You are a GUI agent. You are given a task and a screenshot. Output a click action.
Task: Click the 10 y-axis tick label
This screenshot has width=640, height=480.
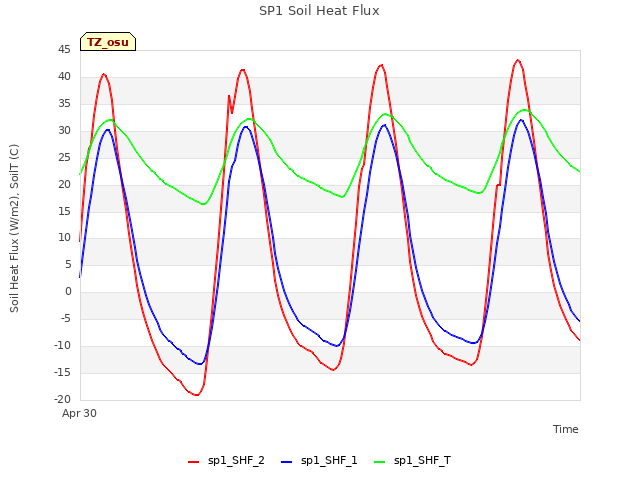tap(64, 238)
